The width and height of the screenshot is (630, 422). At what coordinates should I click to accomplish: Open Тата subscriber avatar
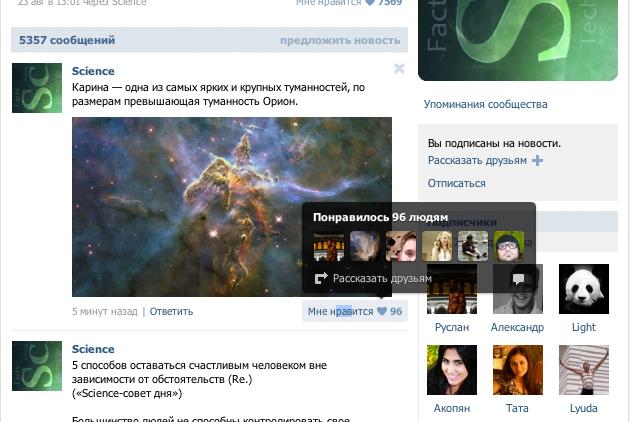point(518,370)
